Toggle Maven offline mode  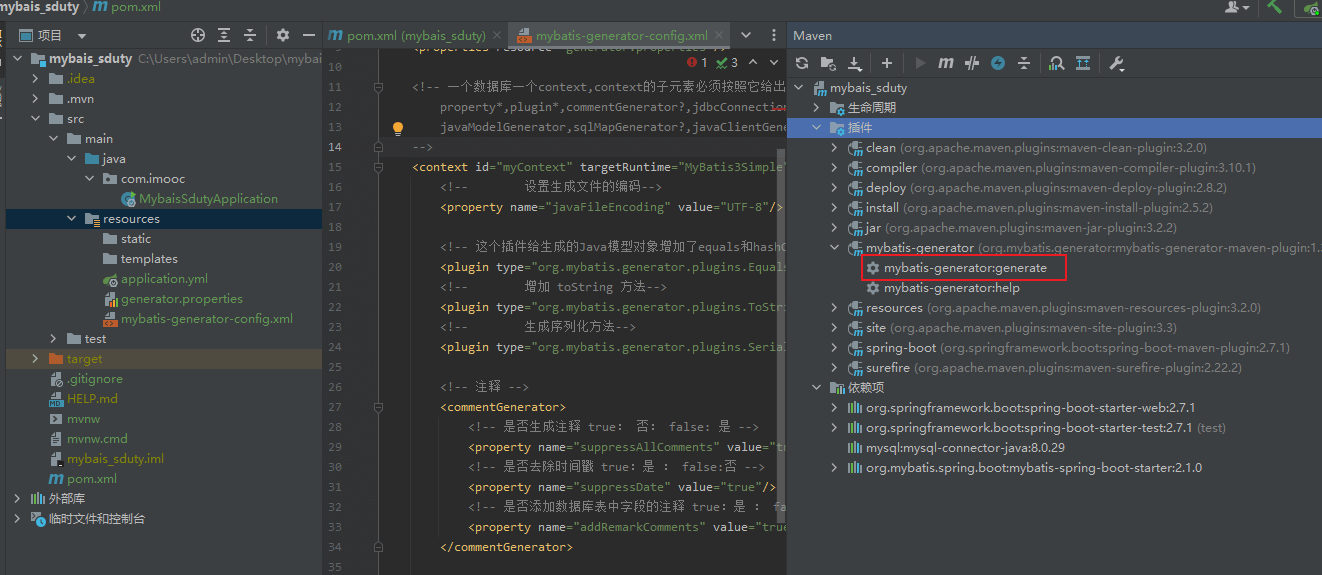coord(972,63)
